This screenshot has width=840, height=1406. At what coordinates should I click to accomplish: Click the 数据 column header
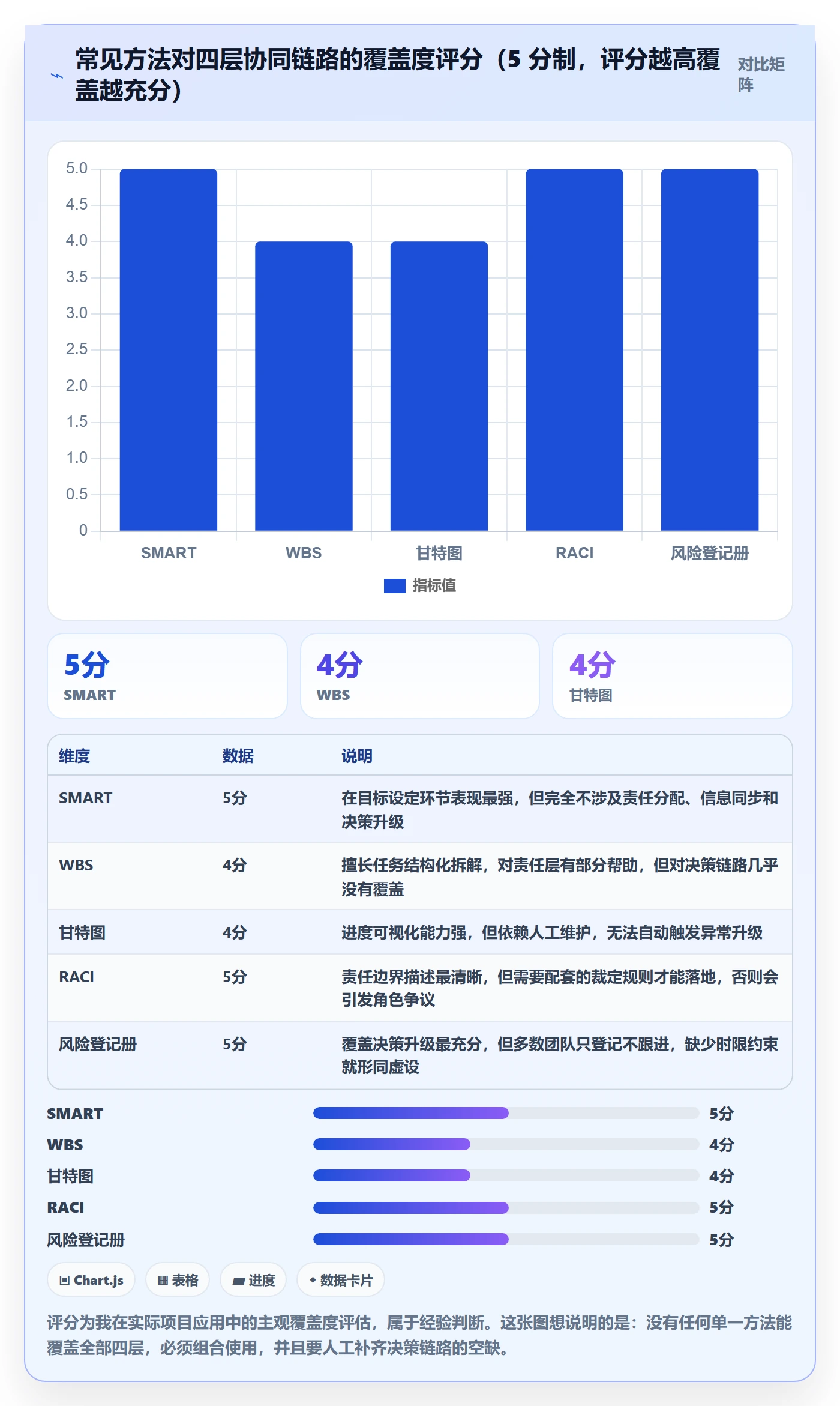238,756
